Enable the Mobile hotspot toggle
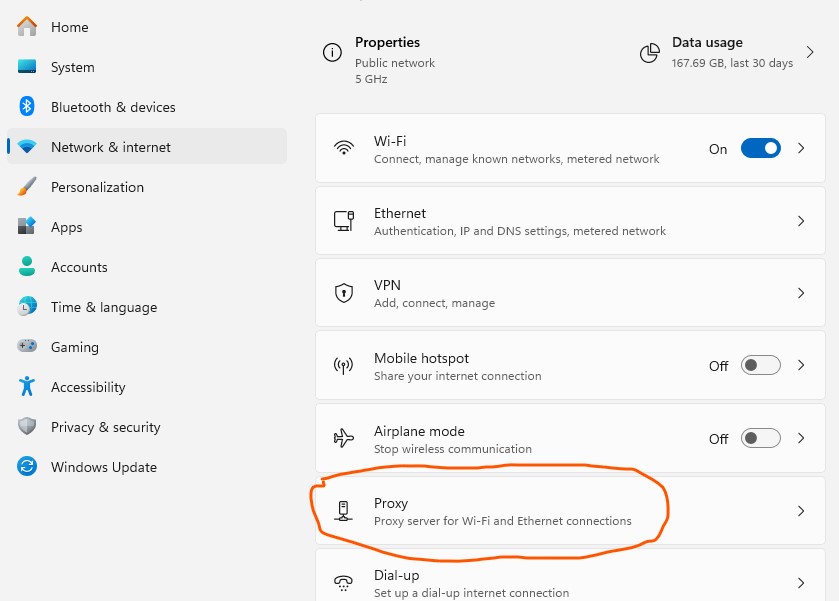The image size is (839, 601). [x=760, y=366]
